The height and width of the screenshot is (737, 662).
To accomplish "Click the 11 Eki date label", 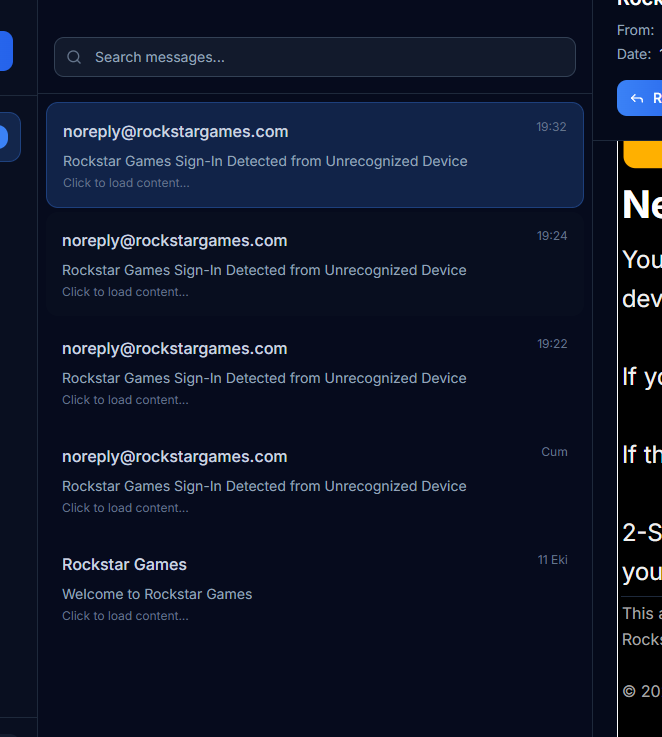I will coord(552,560).
